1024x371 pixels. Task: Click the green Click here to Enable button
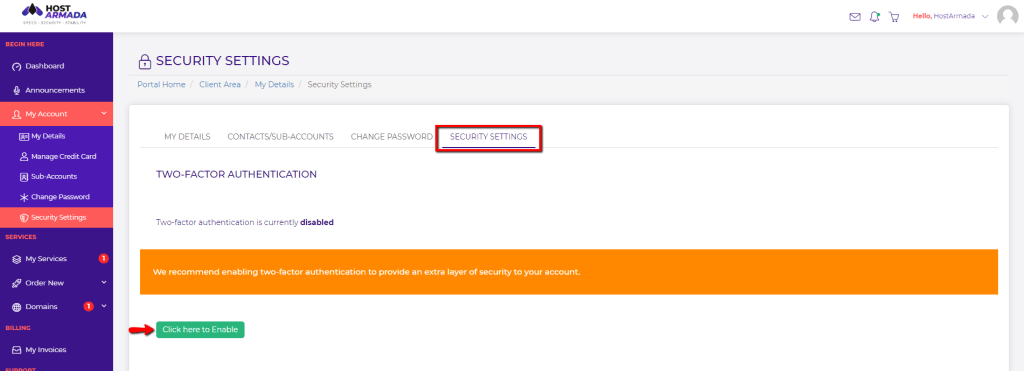click(200, 330)
